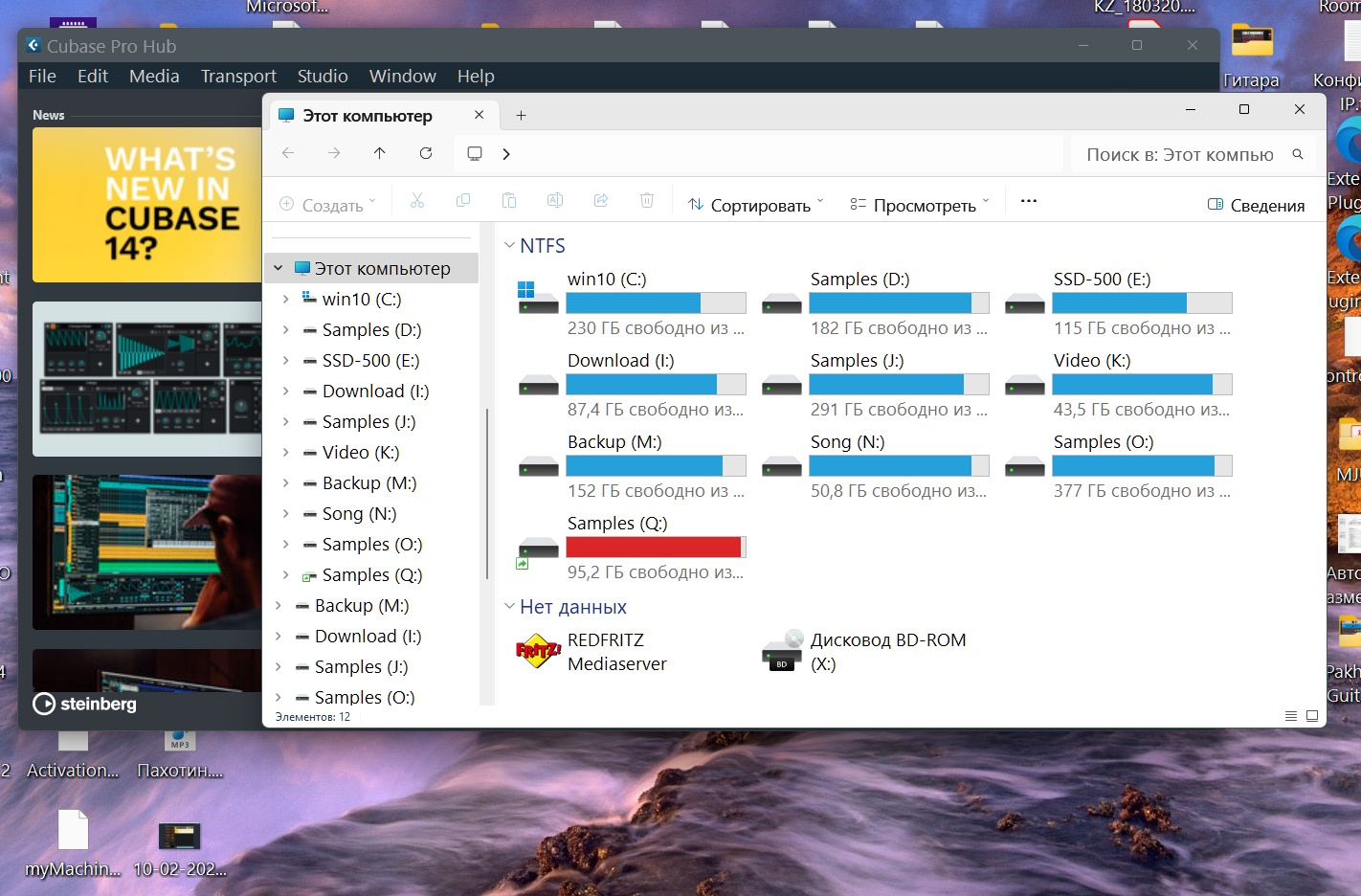
Task: Click the Delete trash icon in Explorer toolbar
Action: 647,201
